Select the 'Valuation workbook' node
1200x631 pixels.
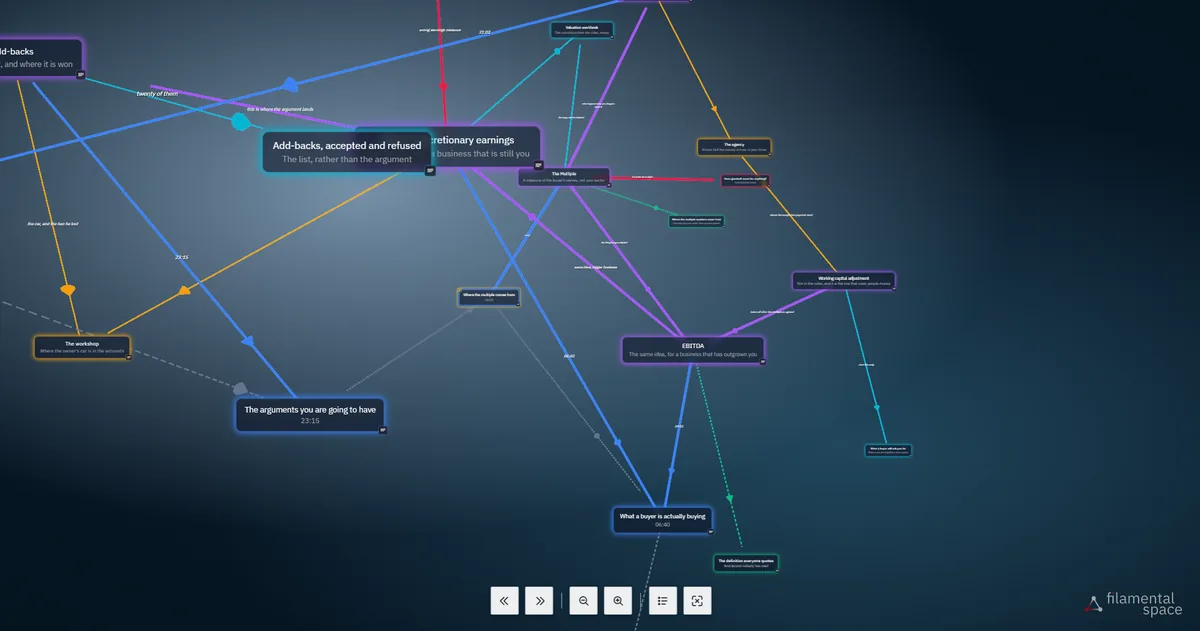point(582,30)
